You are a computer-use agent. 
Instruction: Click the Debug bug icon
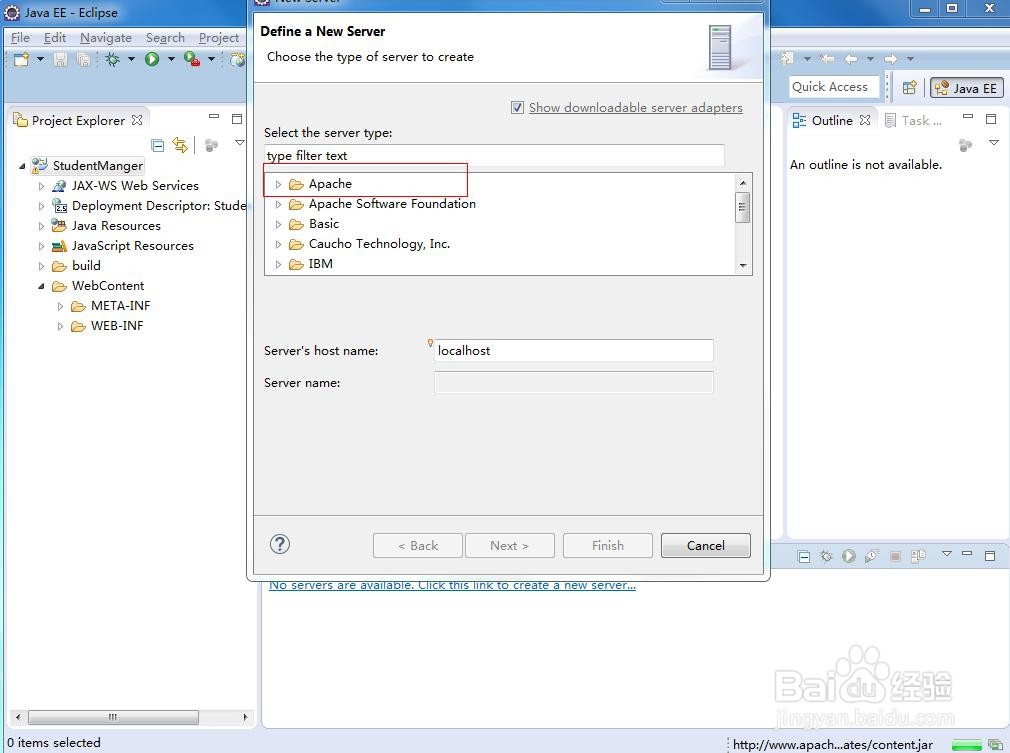tap(113, 59)
